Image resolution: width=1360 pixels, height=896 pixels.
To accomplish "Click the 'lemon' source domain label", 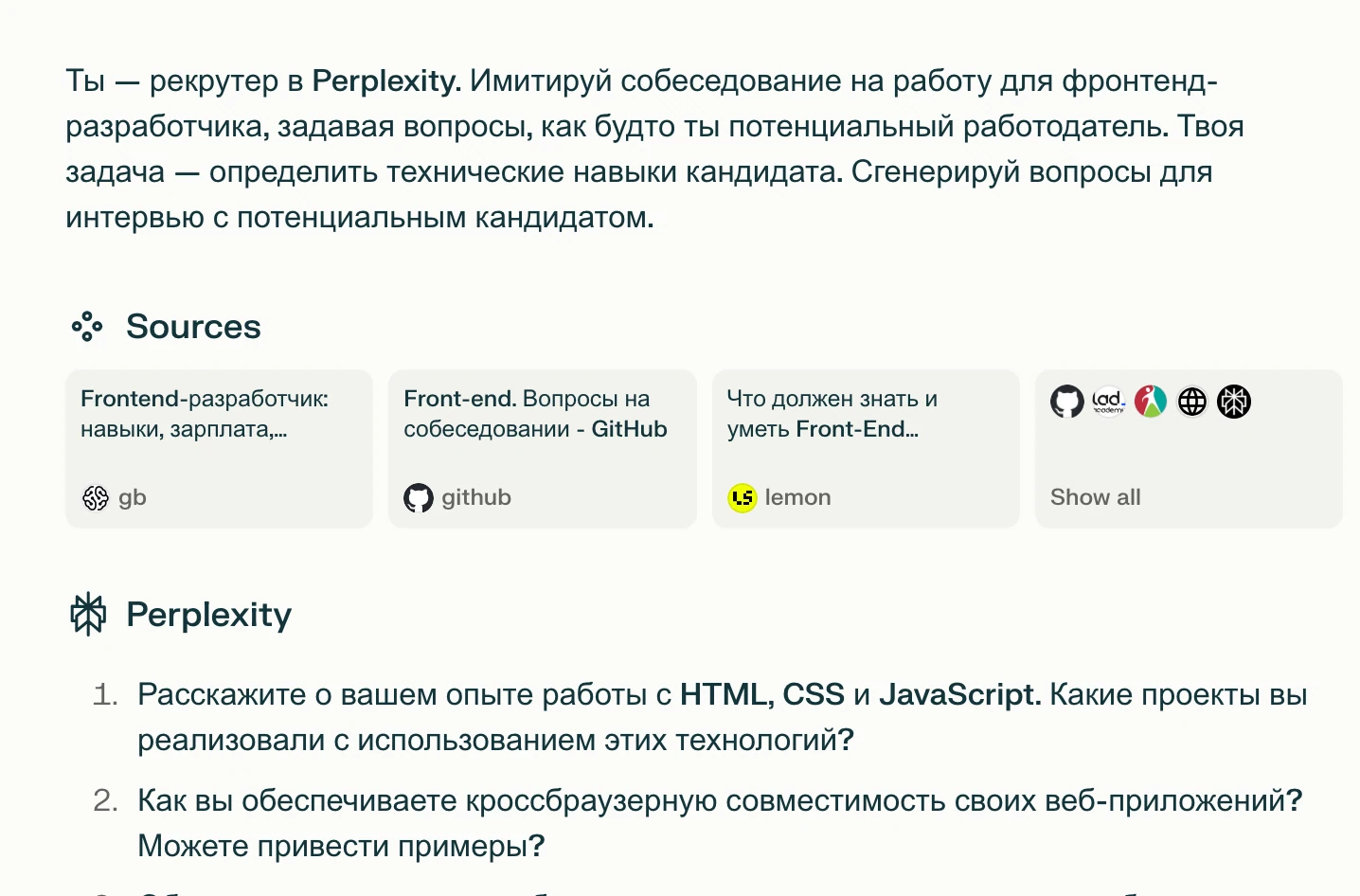I will click(x=797, y=498).
